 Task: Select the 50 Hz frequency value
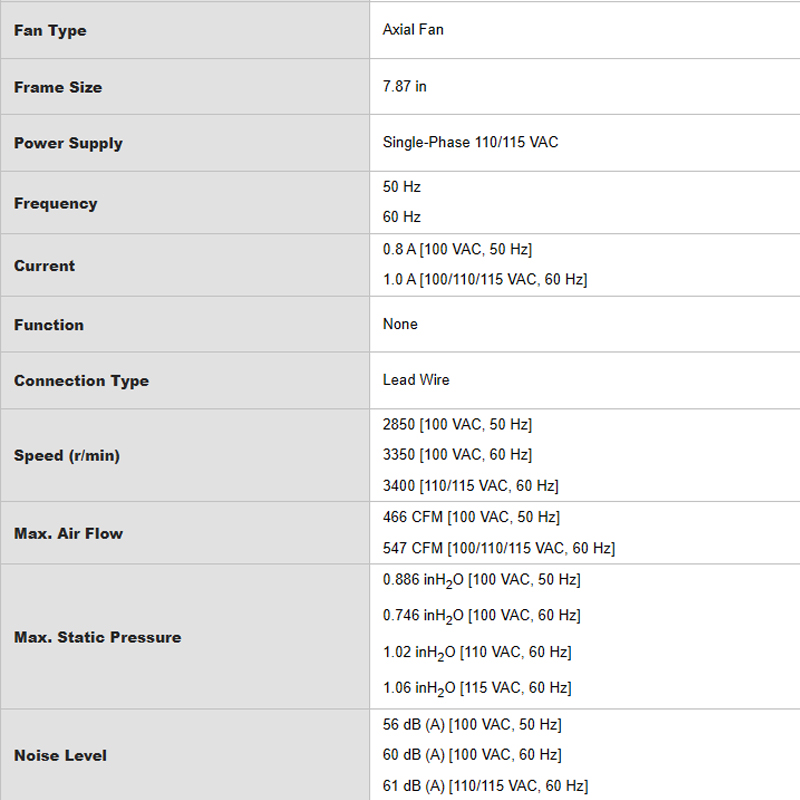tap(402, 187)
